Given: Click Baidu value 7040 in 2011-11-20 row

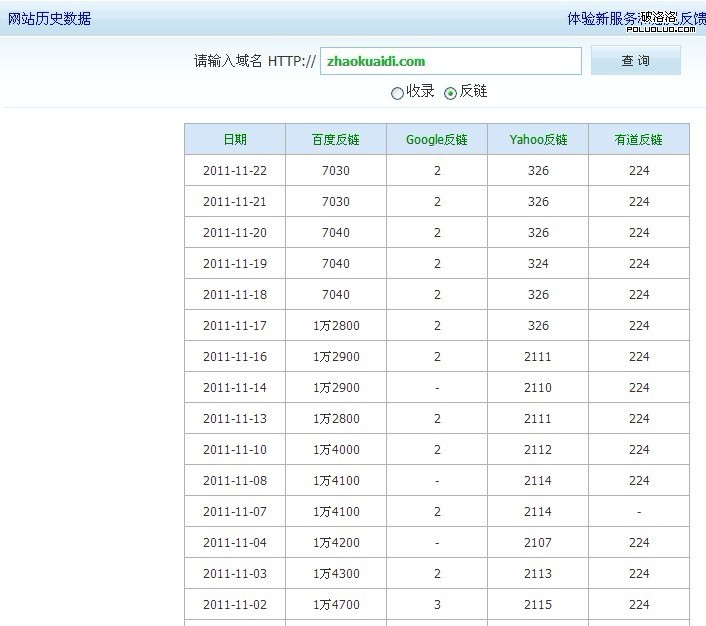Looking at the screenshot, I should pyautogui.click(x=336, y=233).
